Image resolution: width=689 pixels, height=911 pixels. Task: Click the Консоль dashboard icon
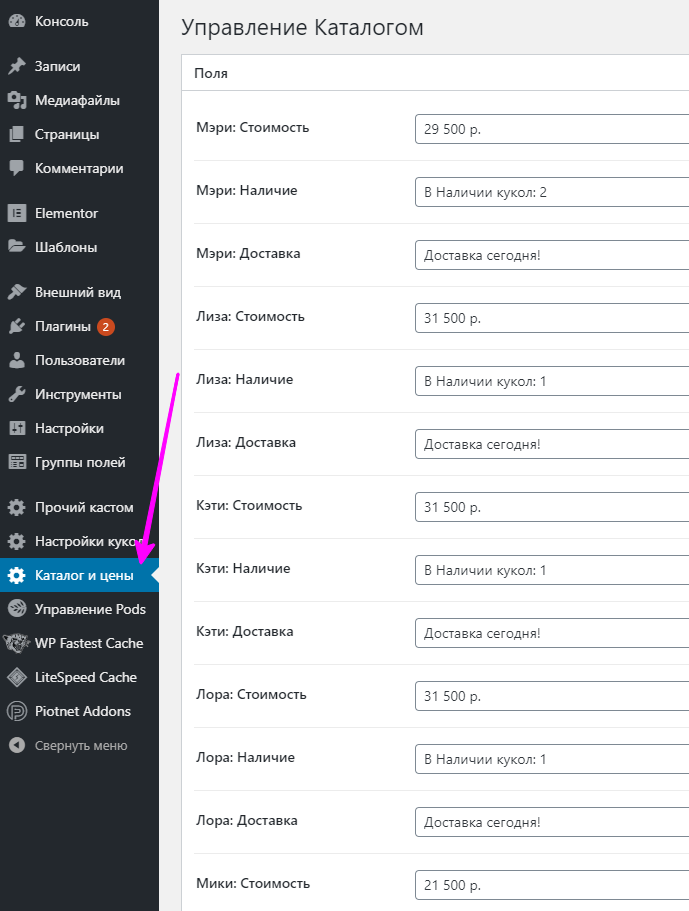pos(16,21)
